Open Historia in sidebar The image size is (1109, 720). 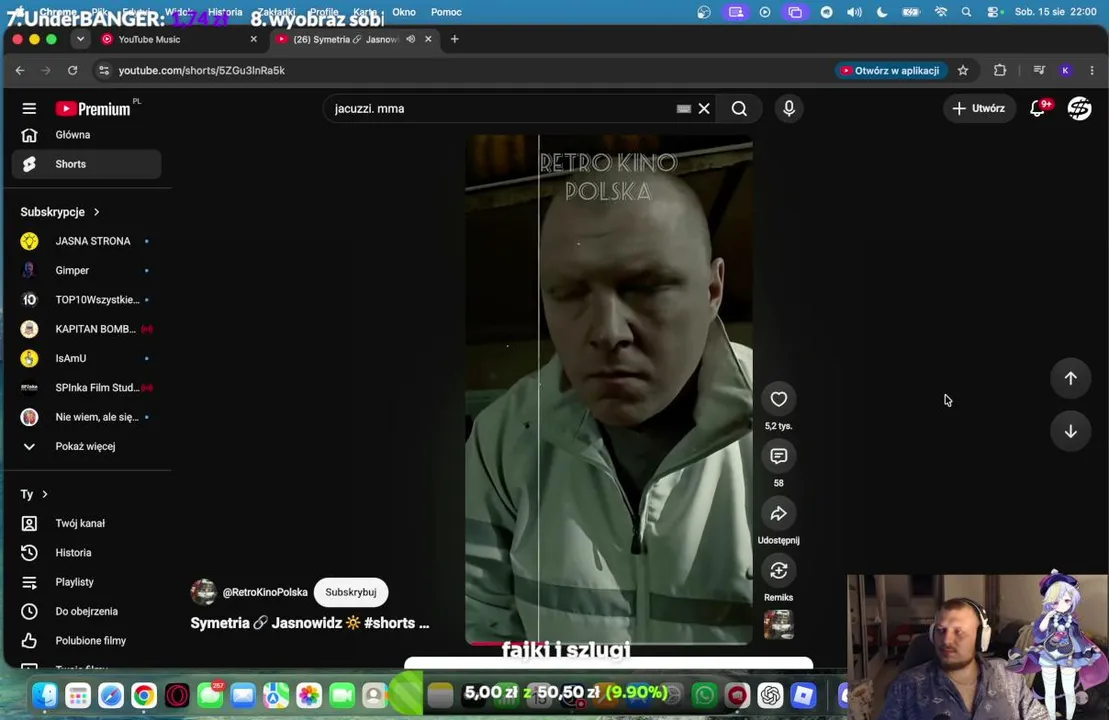click(x=86, y=552)
